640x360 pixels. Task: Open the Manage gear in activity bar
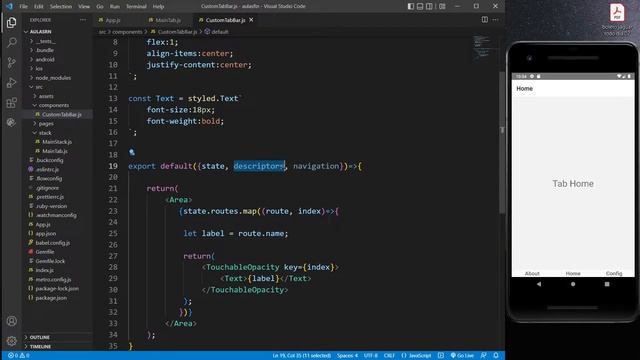(11, 341)
